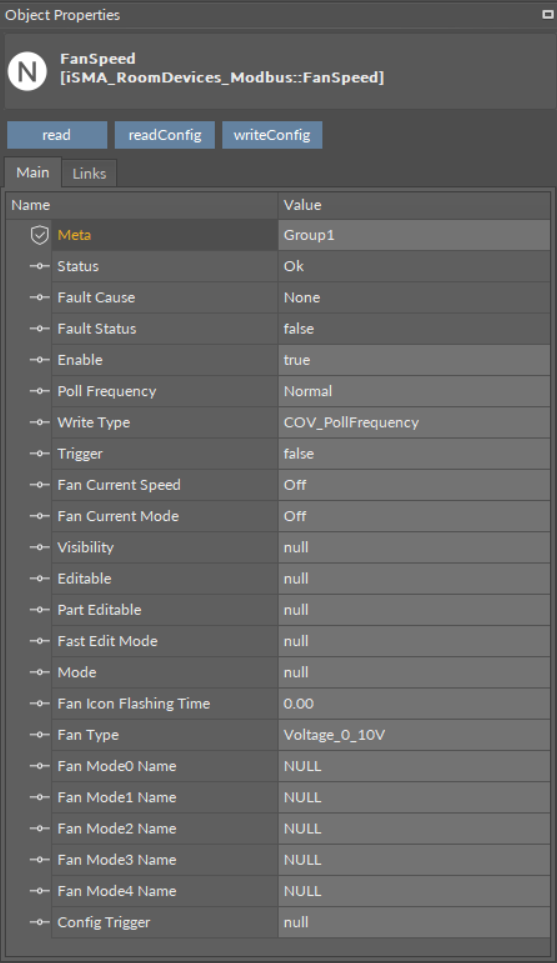Image resolution: width=557 pixels, height=963 pixels.
Task: Click the writeConfig button
Action: [272, 135]
